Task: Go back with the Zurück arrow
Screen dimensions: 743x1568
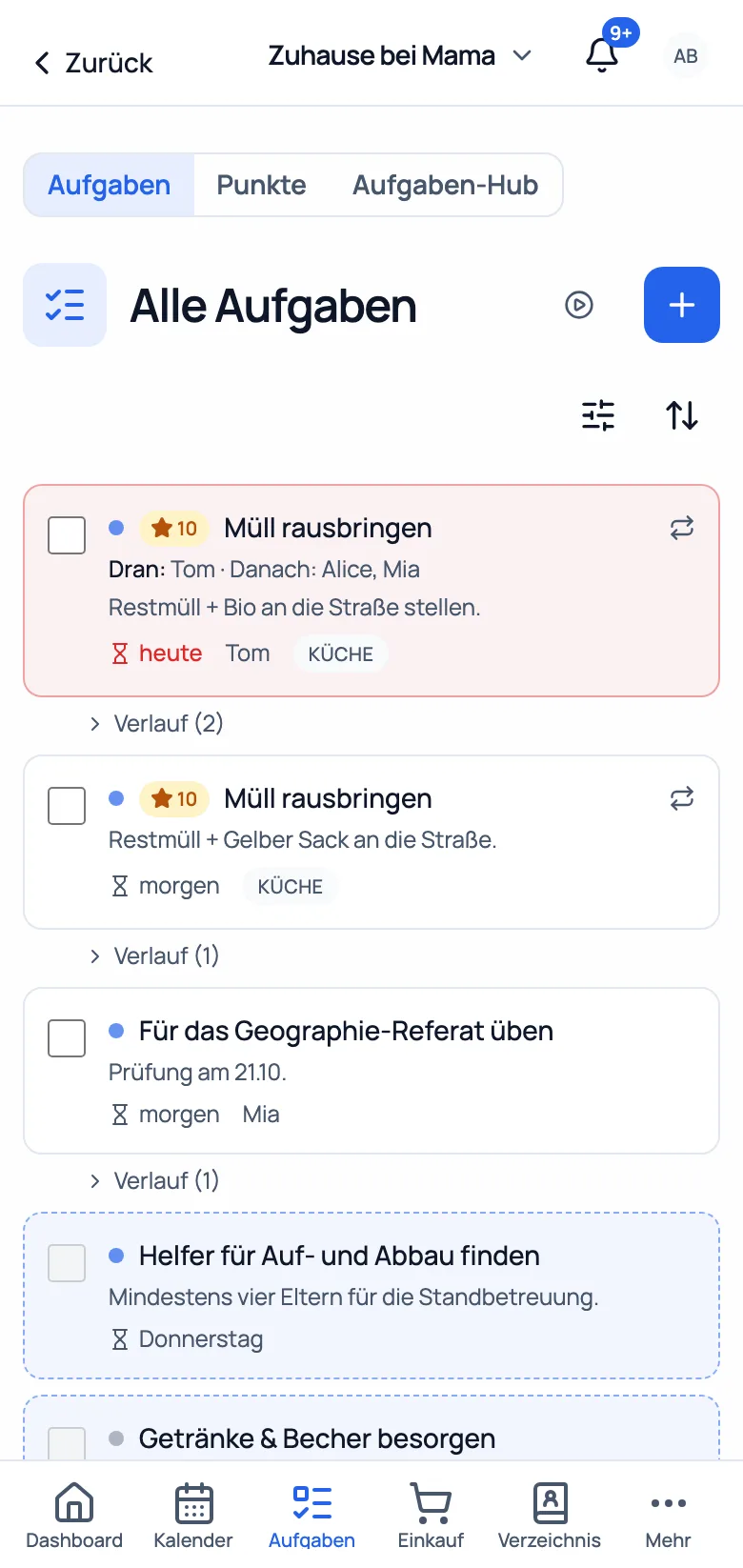Action: pyautogui.click(x=42, y=63)
